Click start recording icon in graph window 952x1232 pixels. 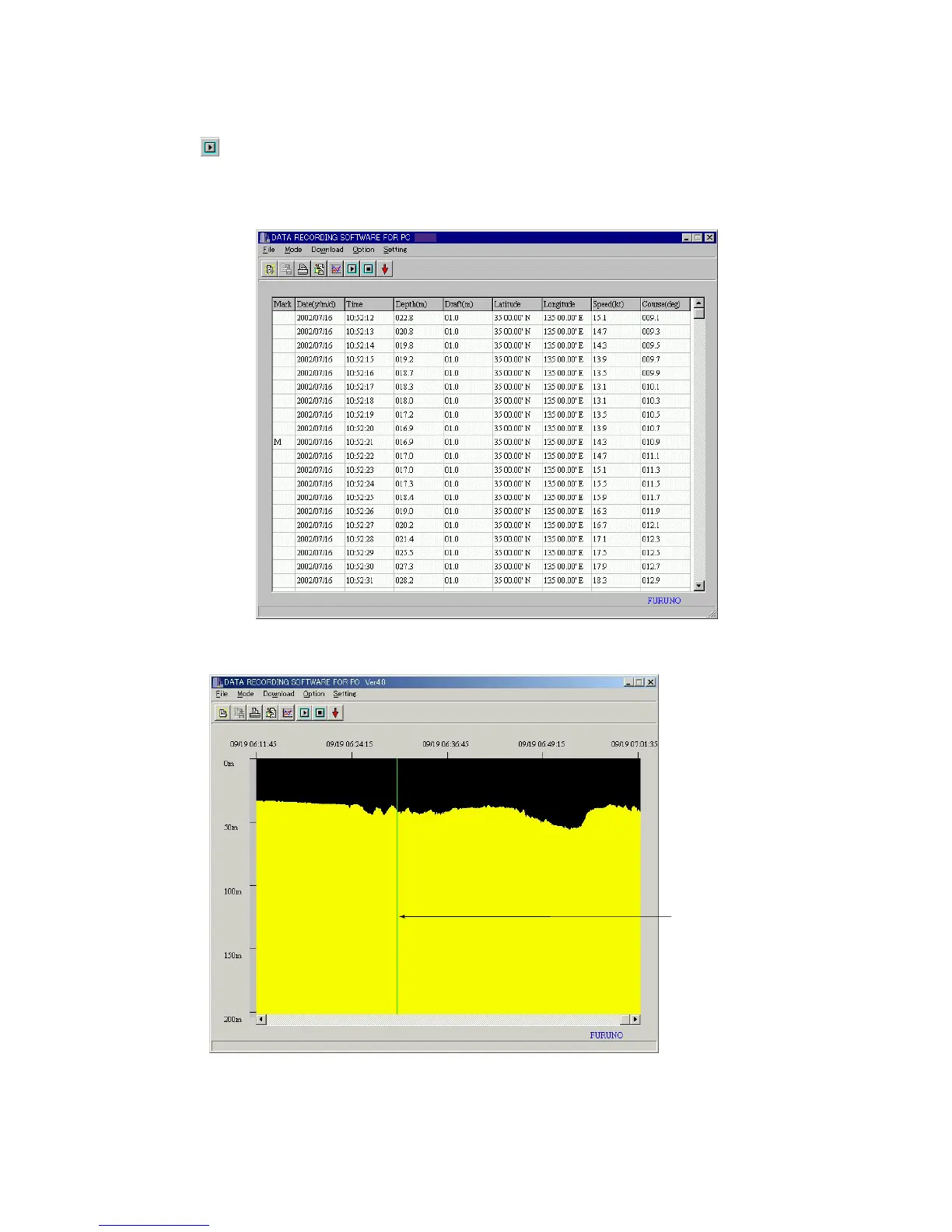[x=304, y=712]
